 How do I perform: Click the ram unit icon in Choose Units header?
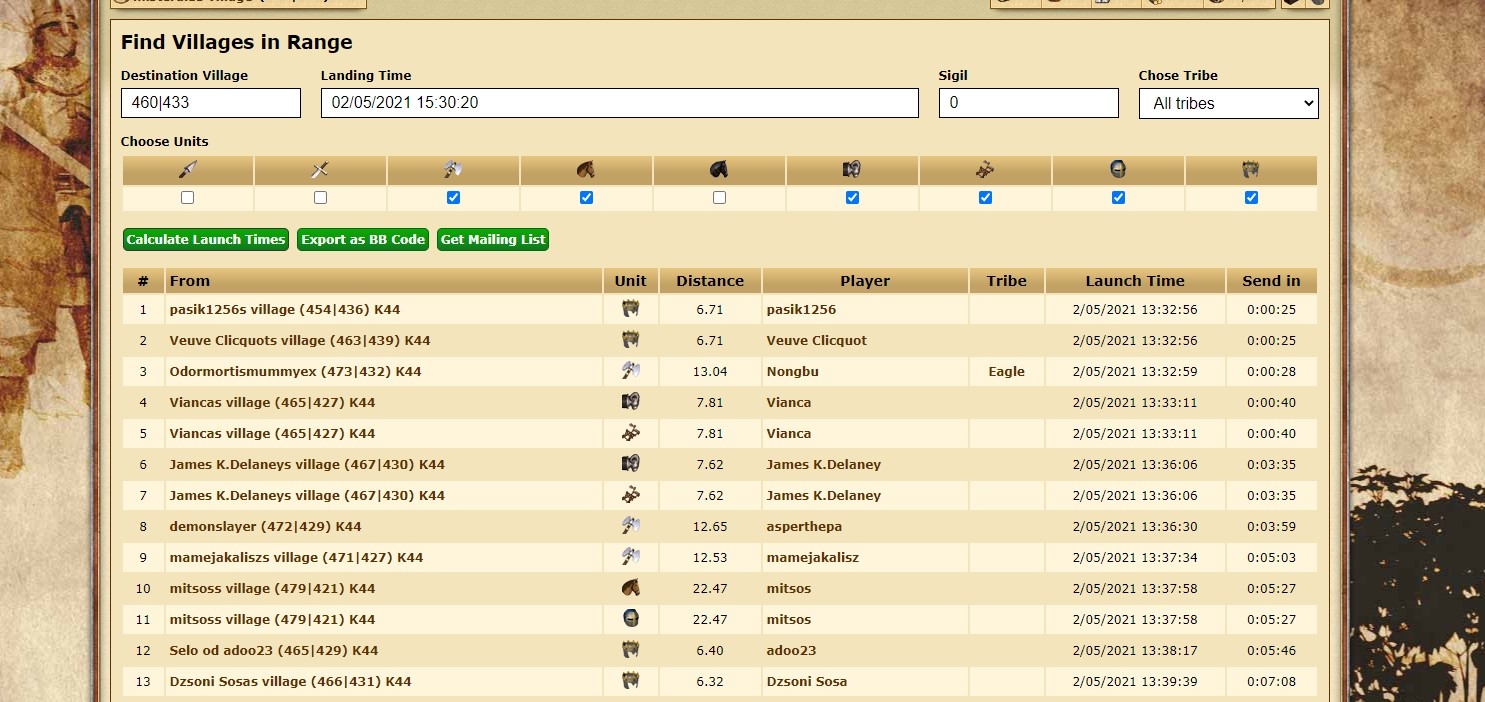[x=852, y=170]
